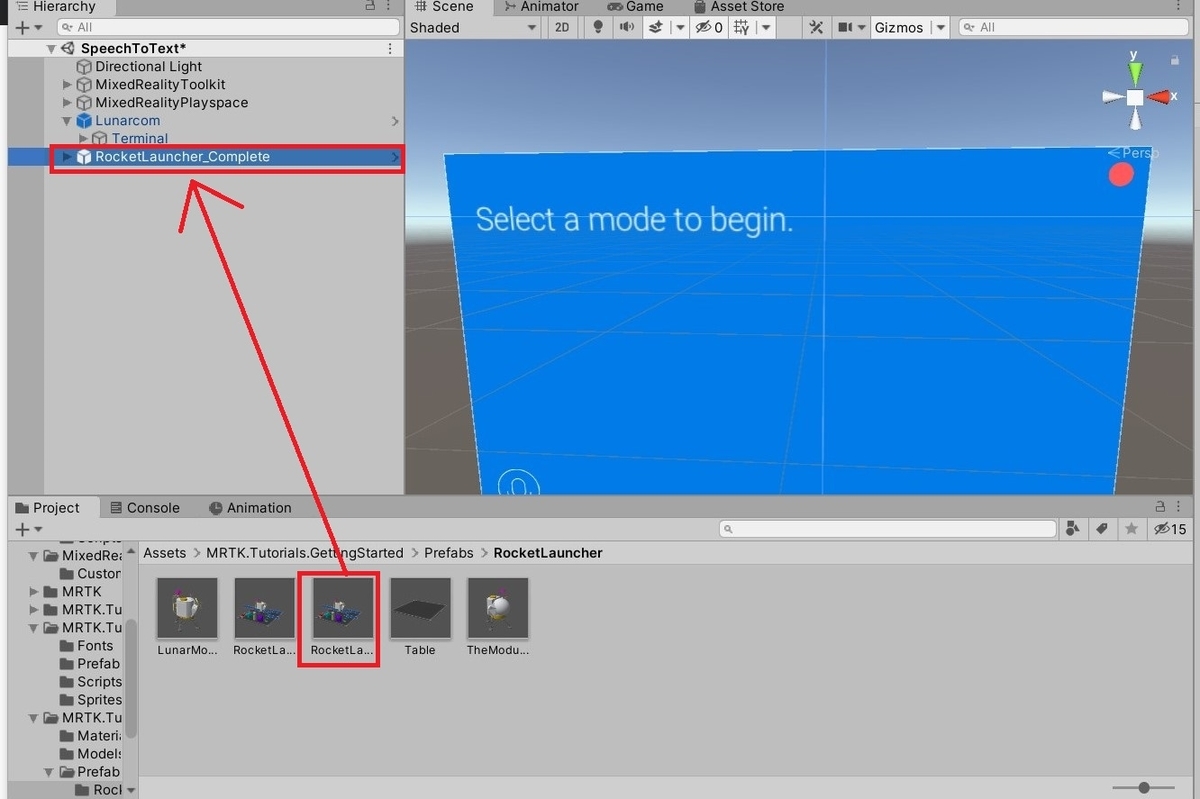Expand RocketLauncher_Complete in Hierarchy

(x=68, y=157)
